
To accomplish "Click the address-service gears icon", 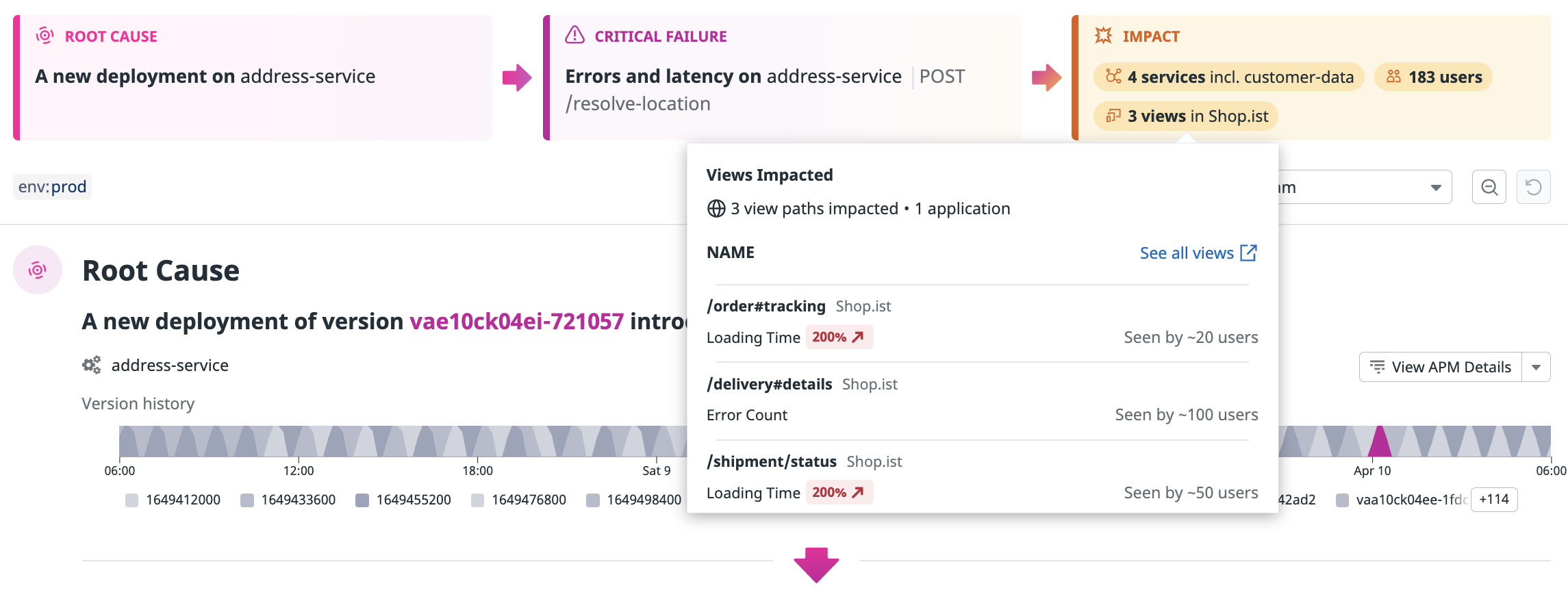I will pos(92,365).
